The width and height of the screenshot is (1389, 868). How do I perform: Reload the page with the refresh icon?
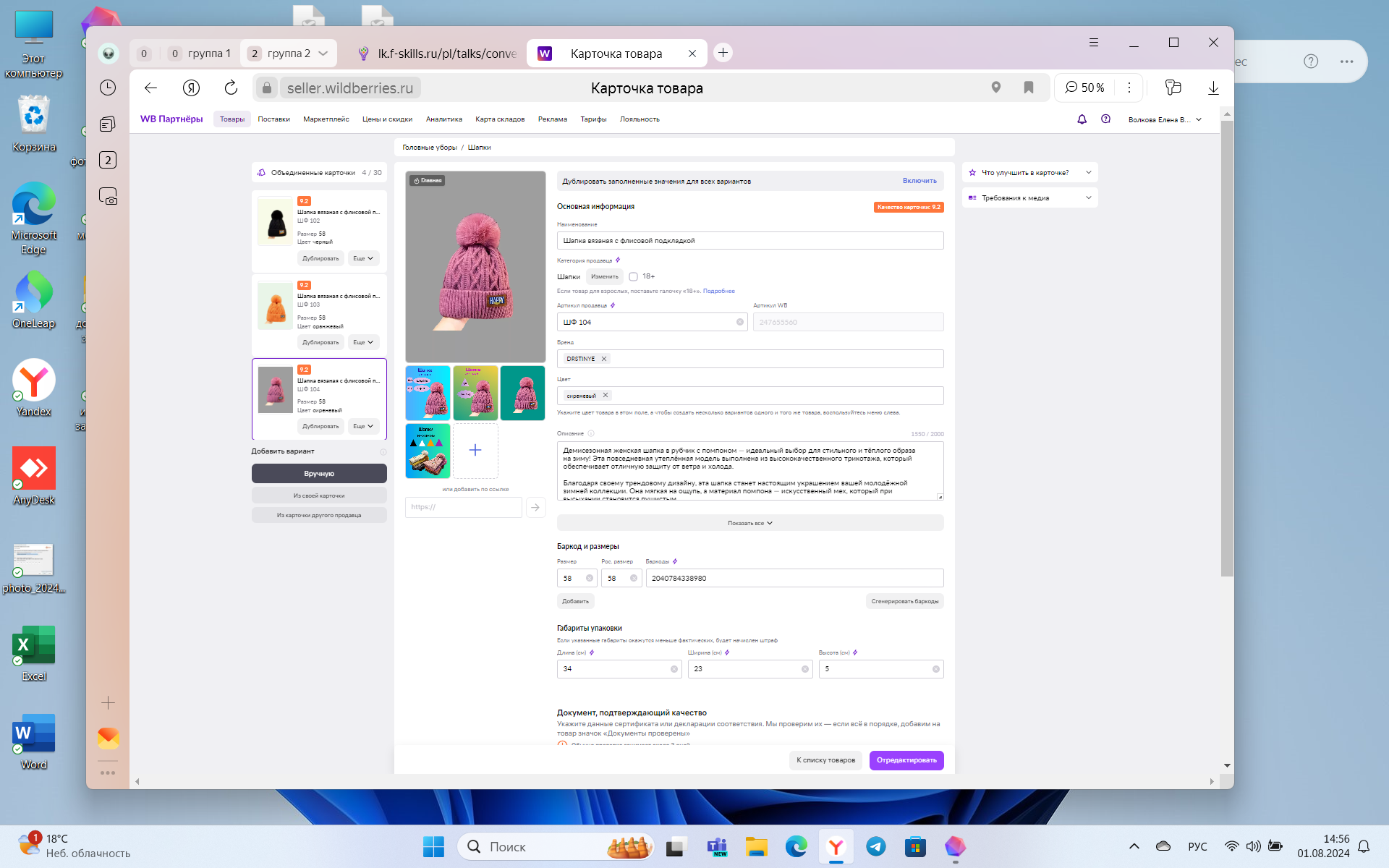click(231, 88)
